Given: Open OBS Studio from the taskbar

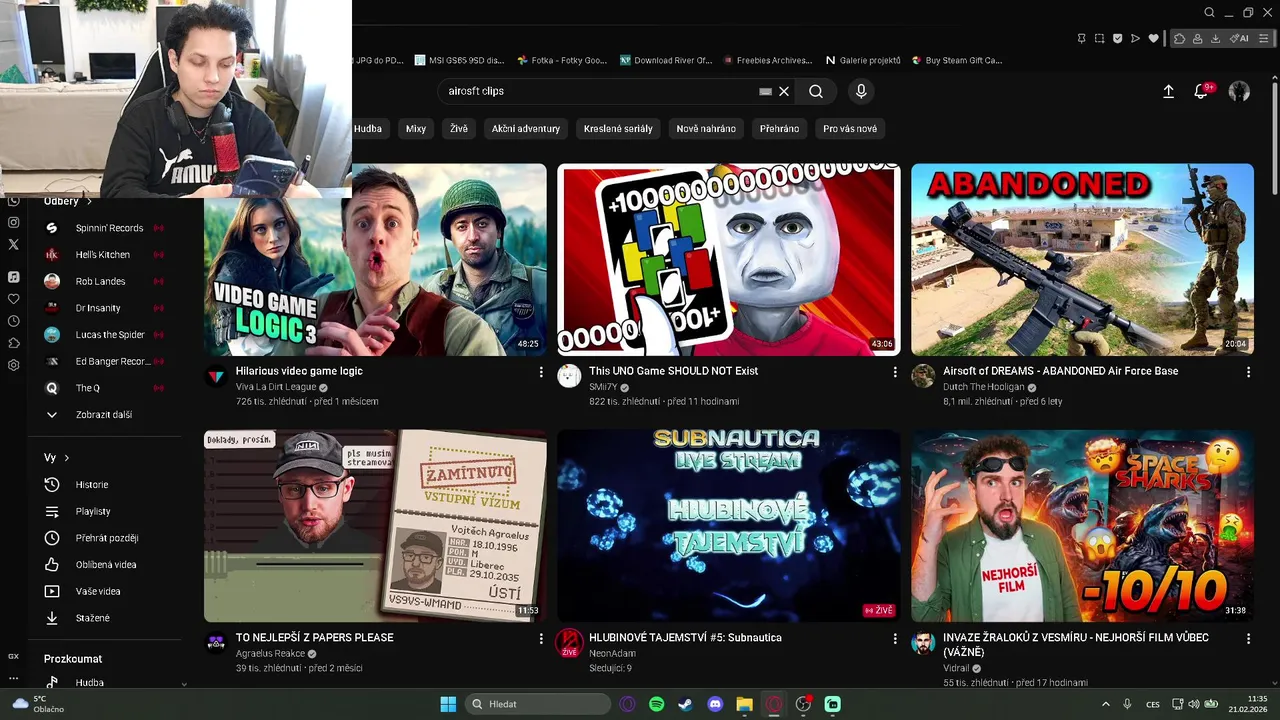Looking at the screenshot, I should click(x=803, y=704).
